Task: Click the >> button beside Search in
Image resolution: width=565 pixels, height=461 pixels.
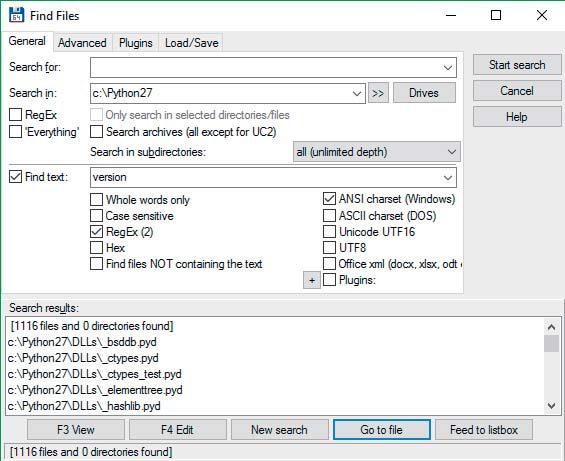Action: [x=378, y=93]
